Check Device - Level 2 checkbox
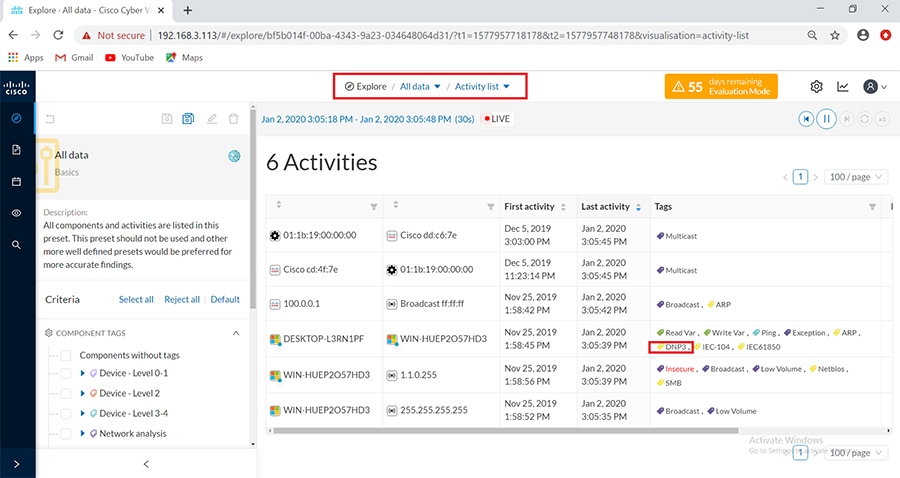900x478 pixels. click(x=66, y=394)
